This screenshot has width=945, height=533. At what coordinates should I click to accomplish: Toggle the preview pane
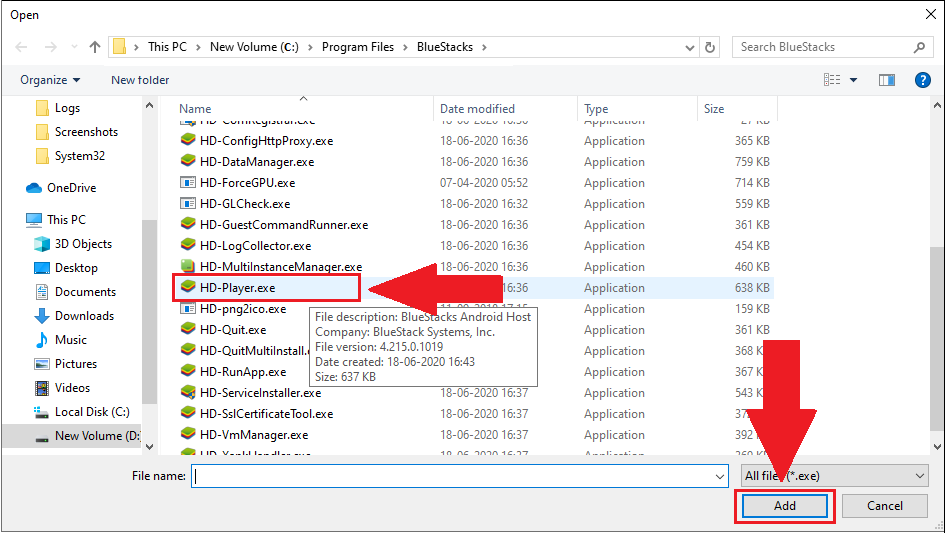point(887,80)
